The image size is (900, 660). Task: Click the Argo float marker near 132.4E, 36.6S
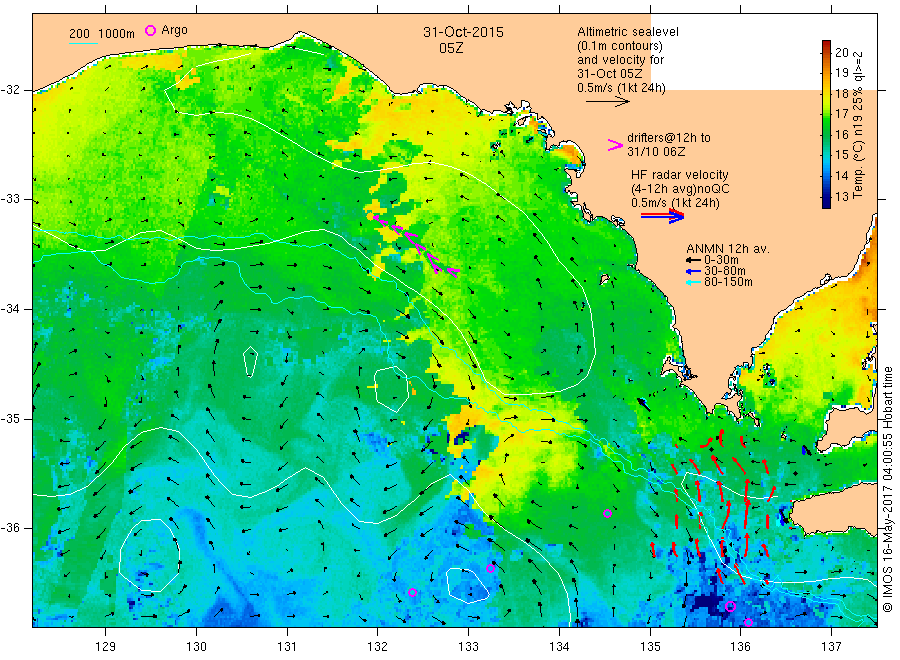(x=412, y=592)
